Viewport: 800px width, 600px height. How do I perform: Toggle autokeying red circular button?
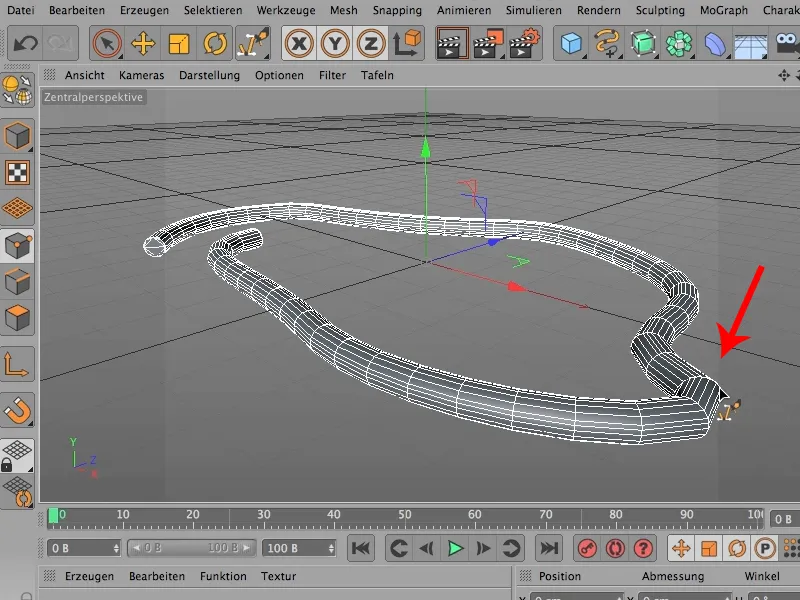615,548
